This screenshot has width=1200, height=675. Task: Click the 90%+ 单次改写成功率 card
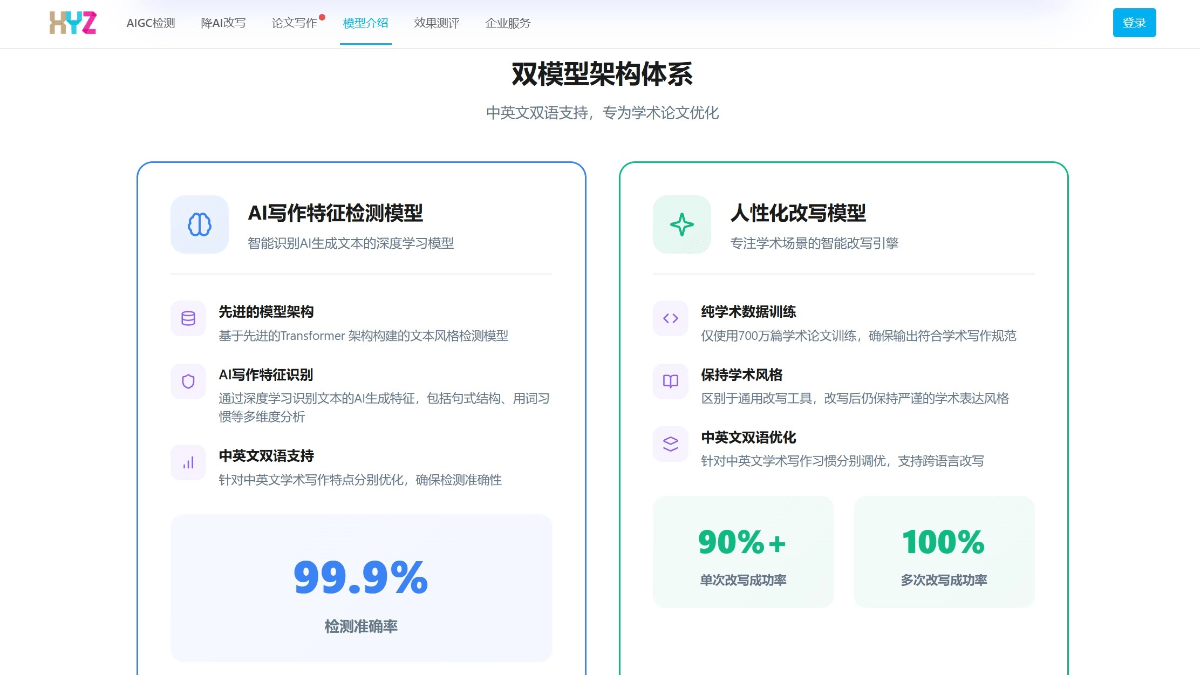tap(743, 552)
